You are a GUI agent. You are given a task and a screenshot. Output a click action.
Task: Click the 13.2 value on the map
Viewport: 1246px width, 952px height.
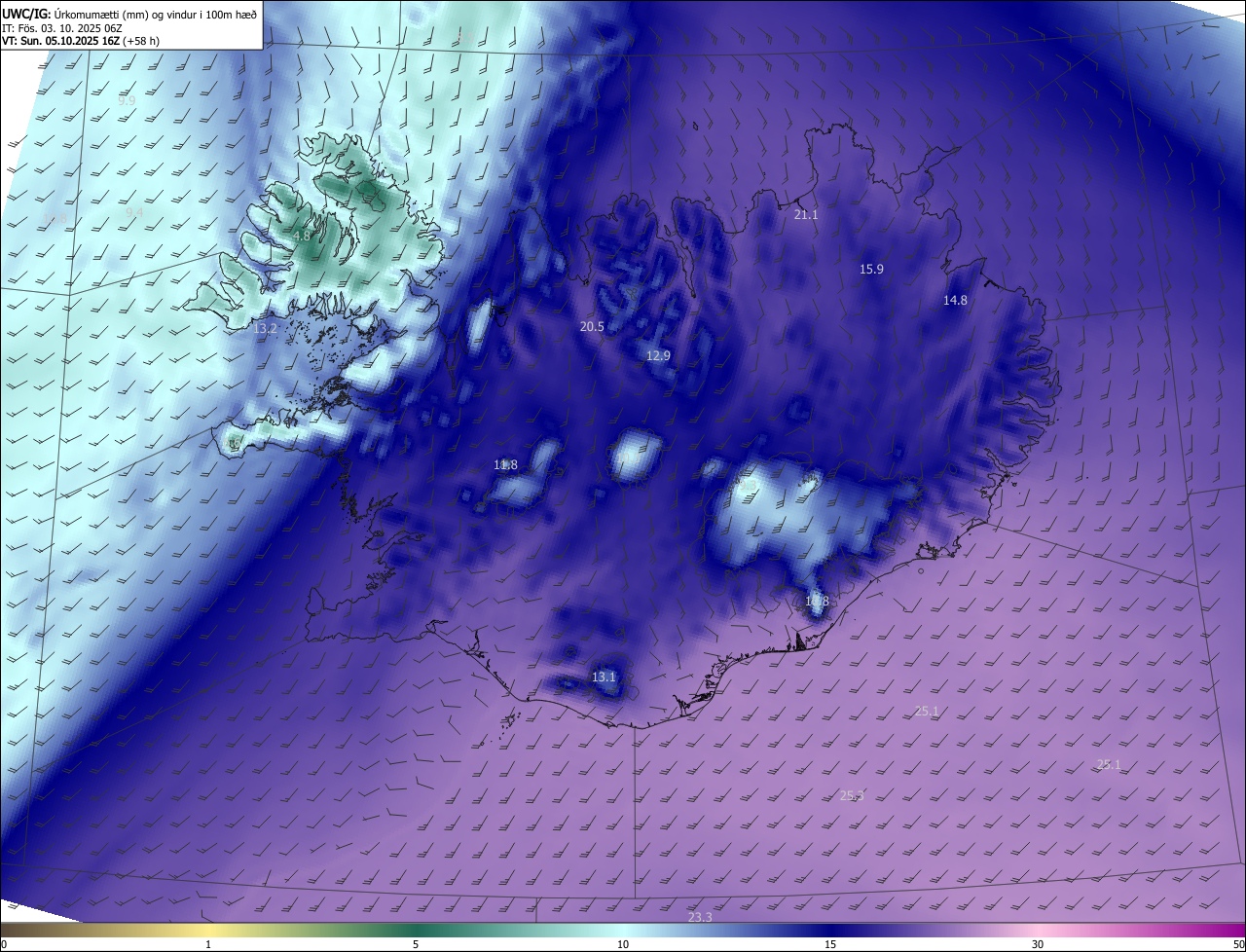[265, 329]
